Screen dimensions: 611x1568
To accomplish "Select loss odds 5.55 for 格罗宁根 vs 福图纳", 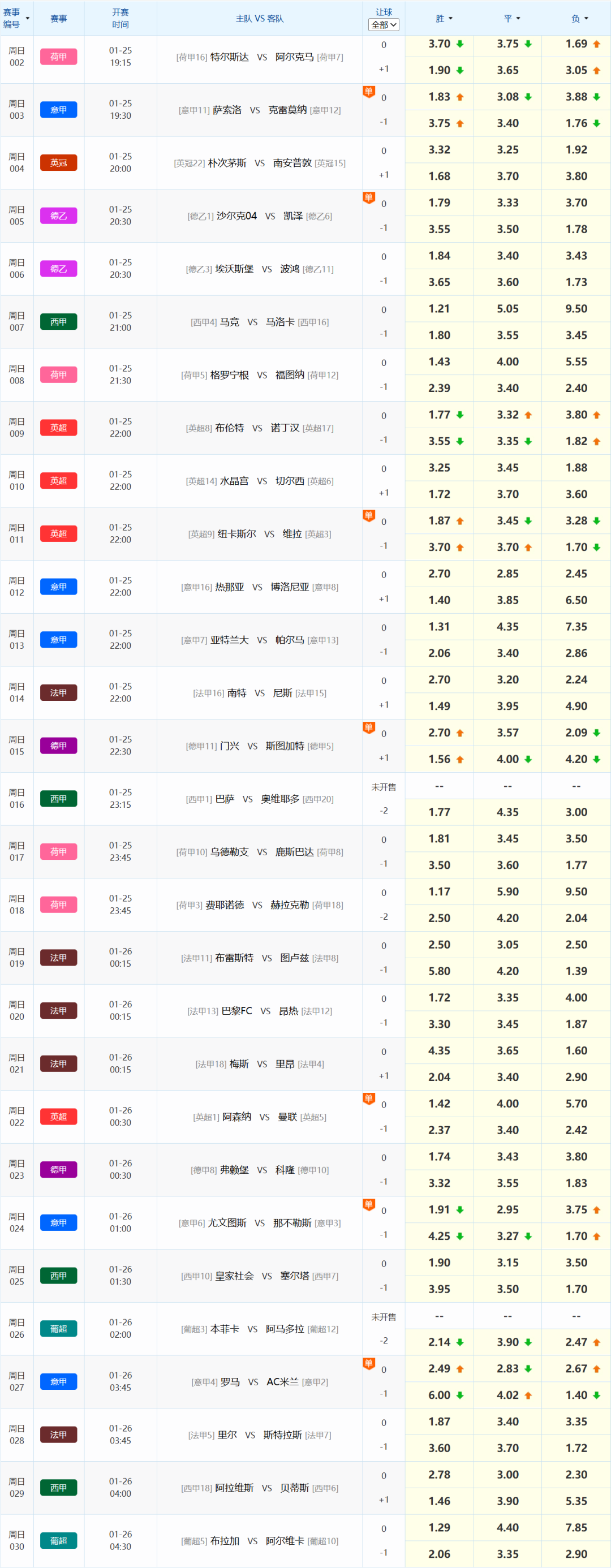I will pos(576,361).
